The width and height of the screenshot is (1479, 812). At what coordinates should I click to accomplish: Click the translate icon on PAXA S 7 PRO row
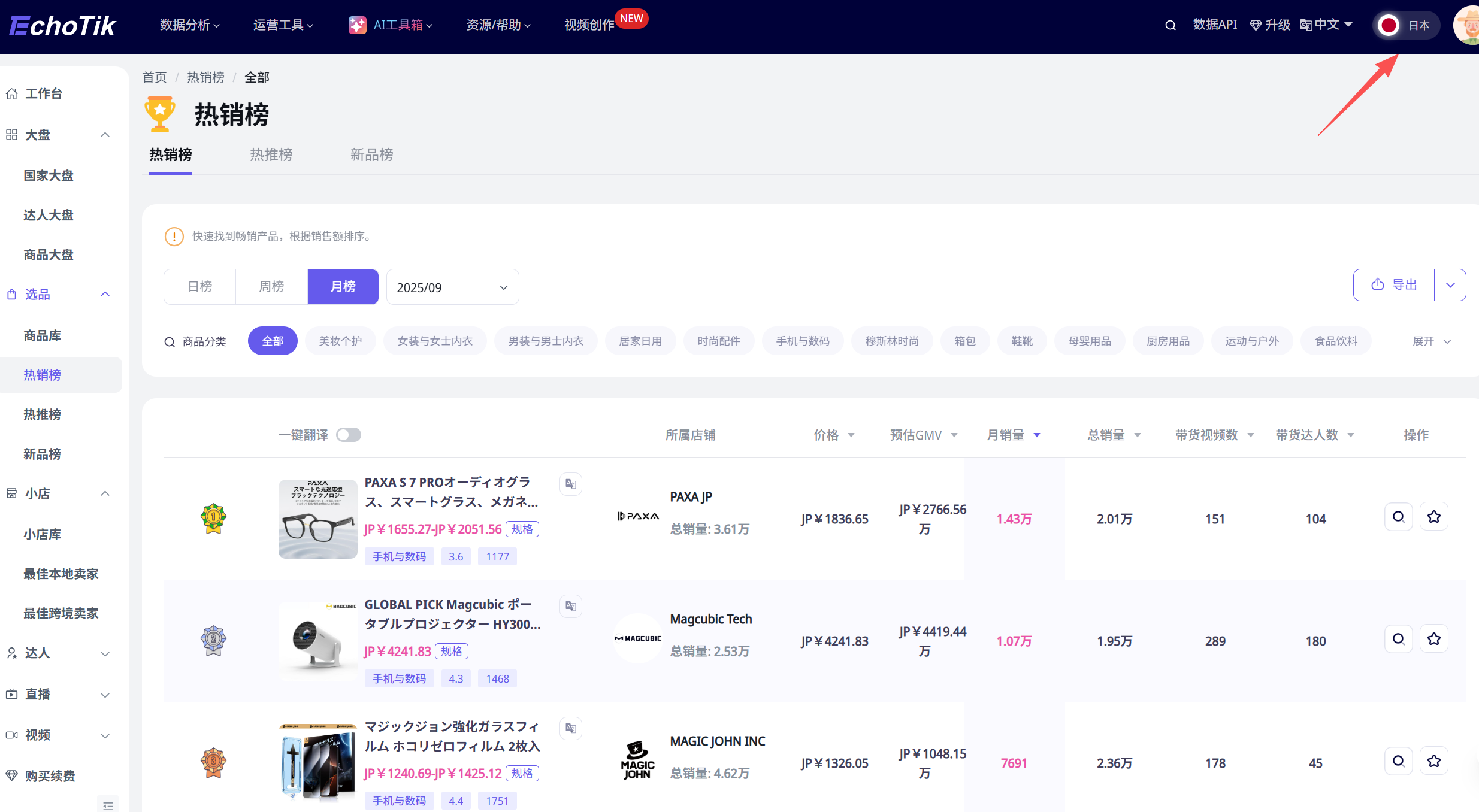point(570,483)
